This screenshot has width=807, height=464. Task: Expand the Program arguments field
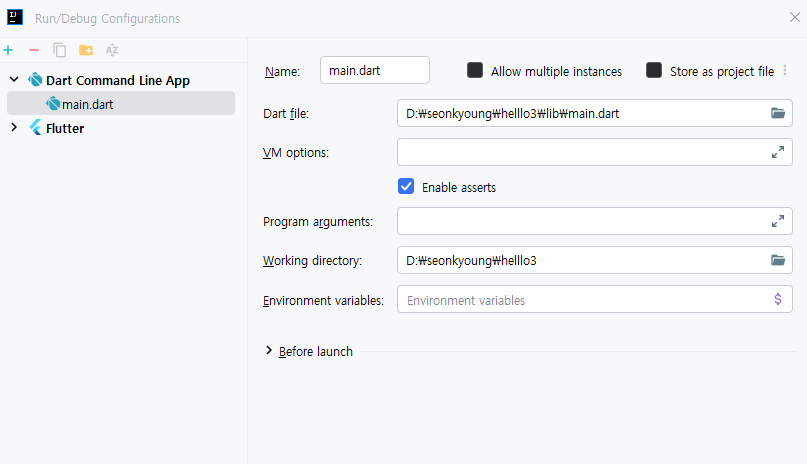(778, 221)
